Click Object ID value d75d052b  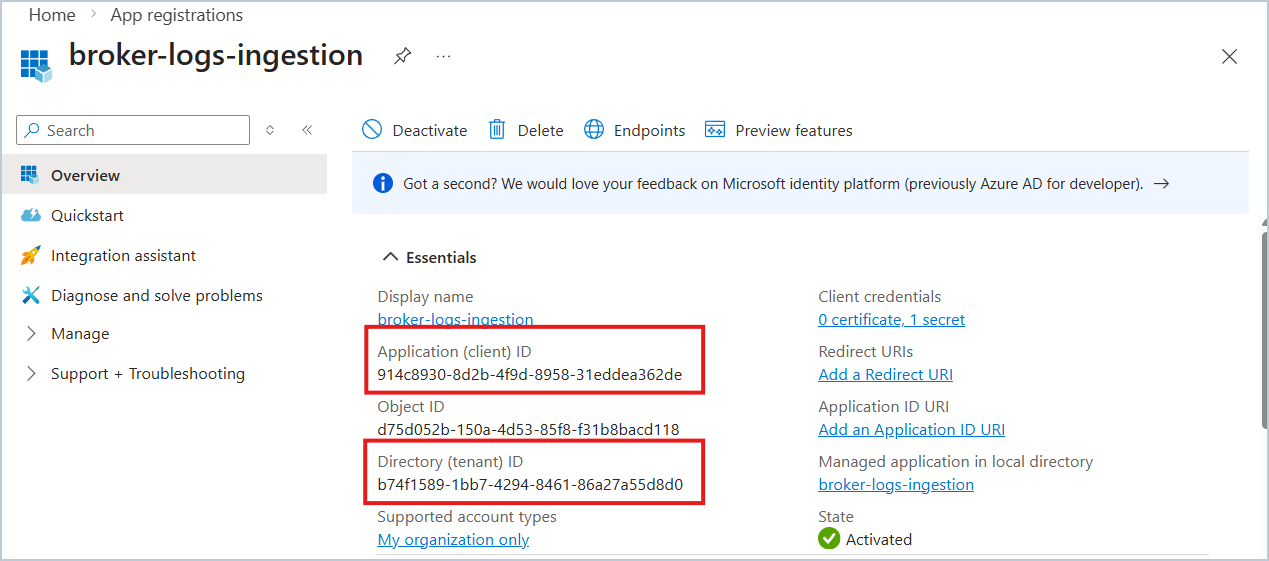[528, 430]
